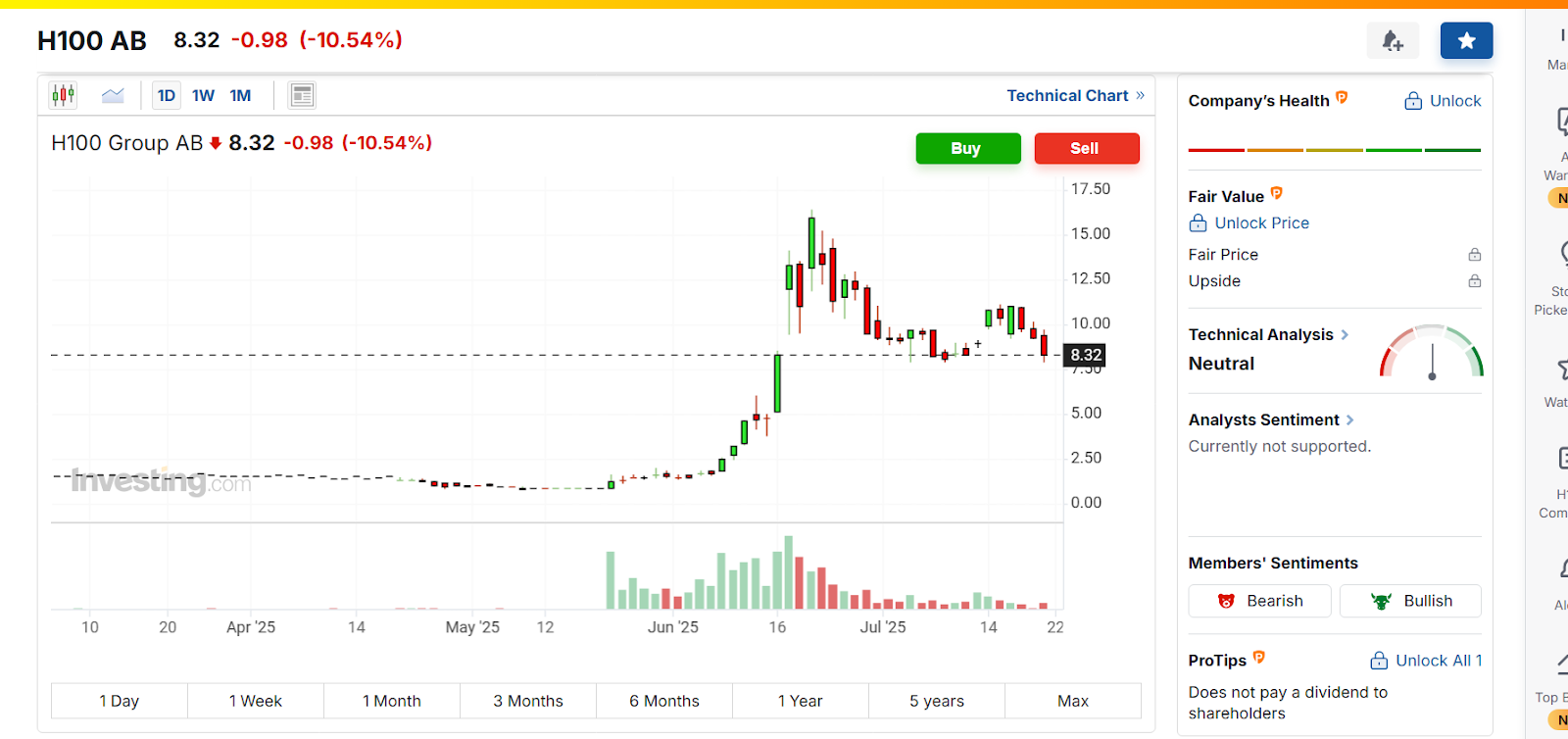
Task: Click the Pro badge next to Company's Health
Action: coord(1342,98)
